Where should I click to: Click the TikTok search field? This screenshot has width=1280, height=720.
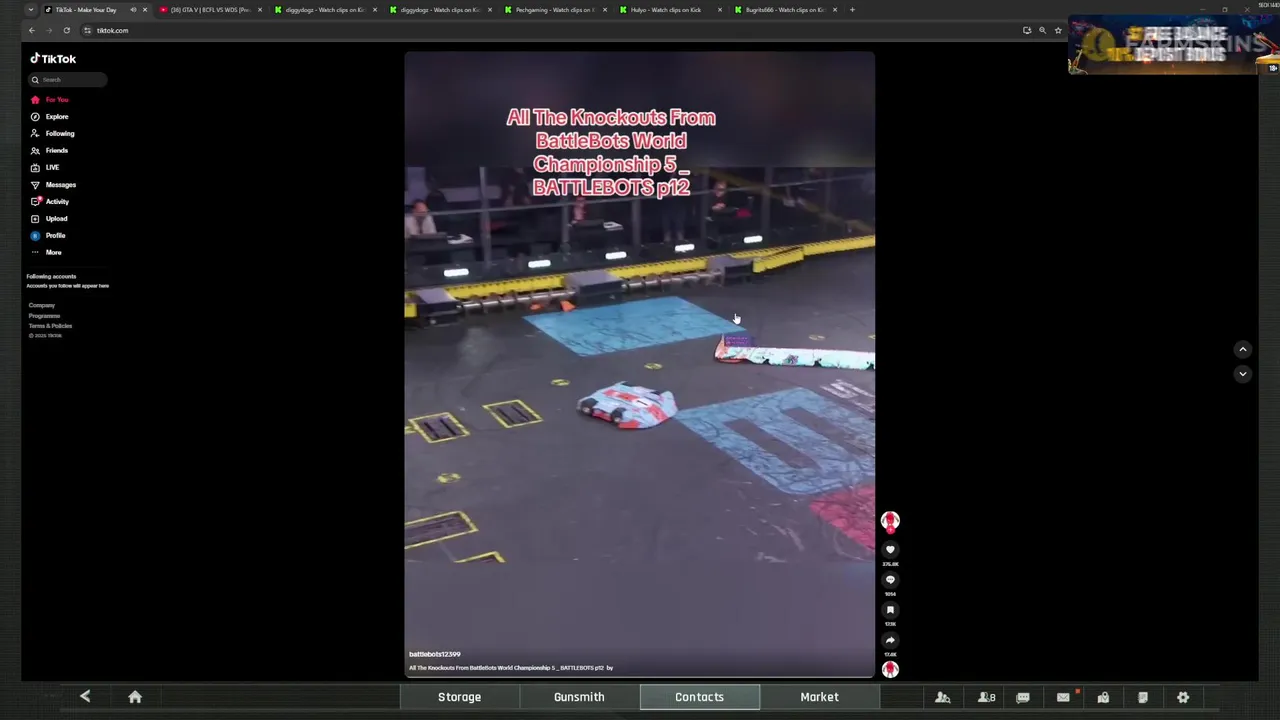coord(68,80)
